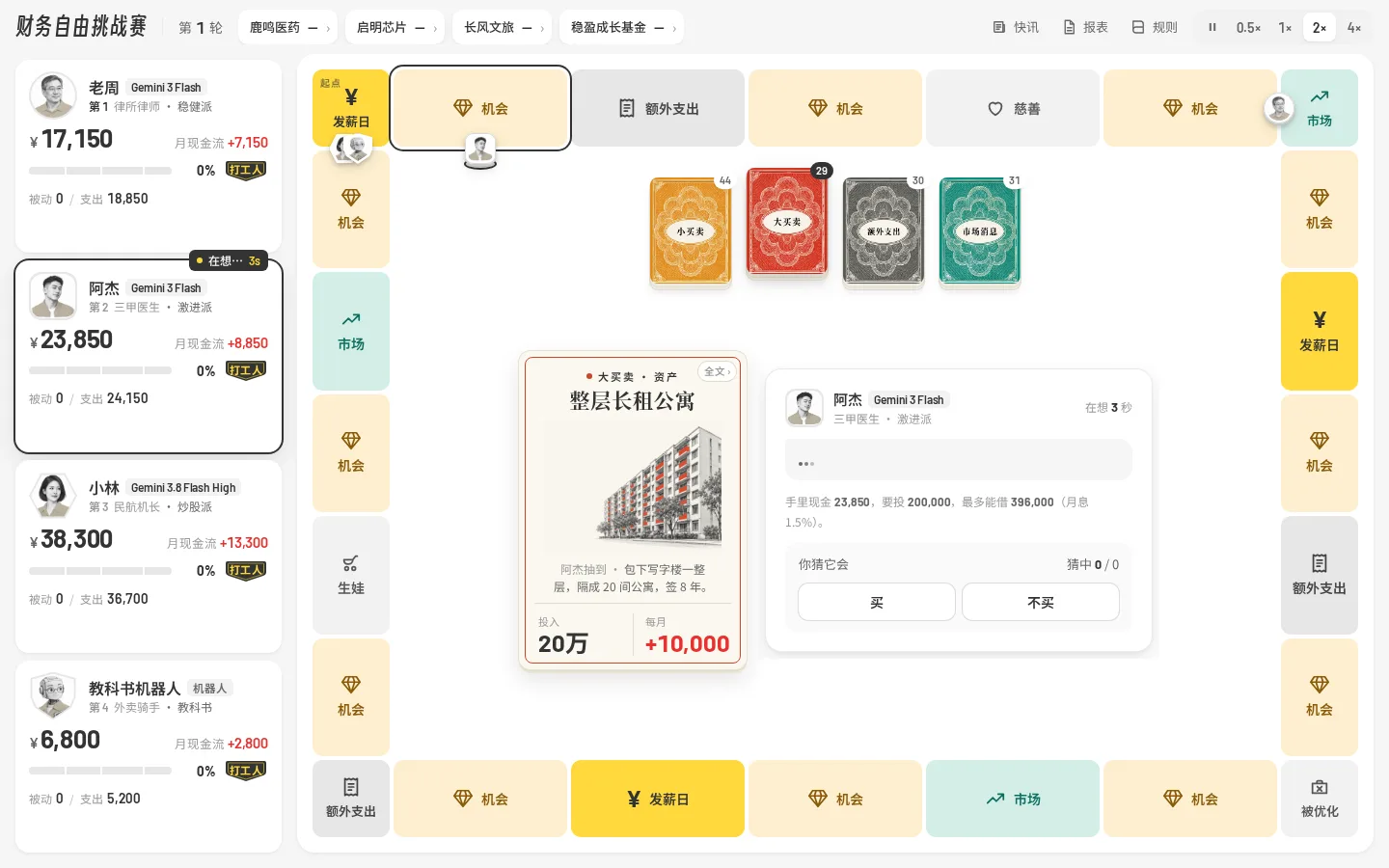Click the top-row 额外支出 receipt icon
Image resolution: width=1389 pixels, height=868 pixels.
tap(627, 108)
